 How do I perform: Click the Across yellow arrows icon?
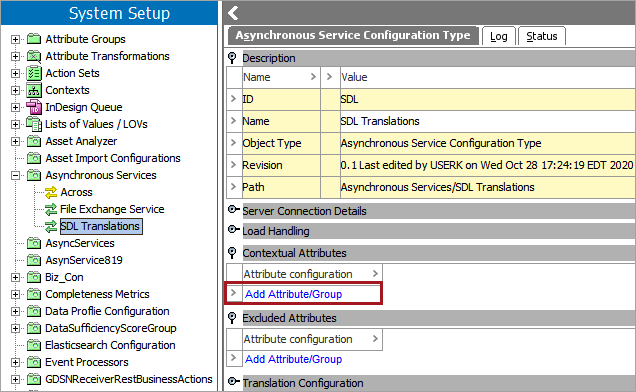tap(51, 192)
